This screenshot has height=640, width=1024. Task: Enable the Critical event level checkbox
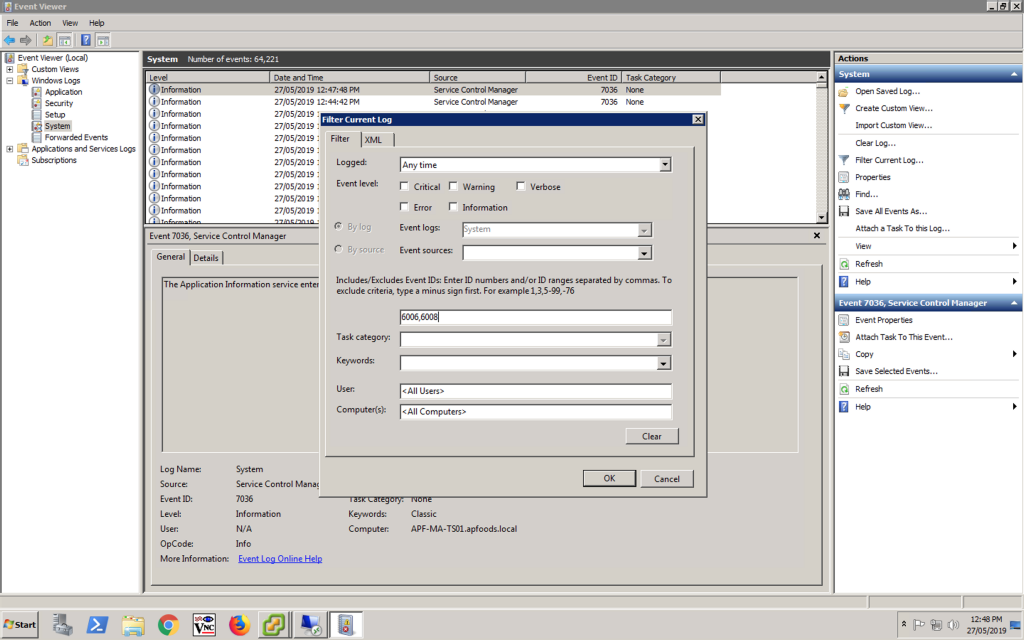(404, 187)
